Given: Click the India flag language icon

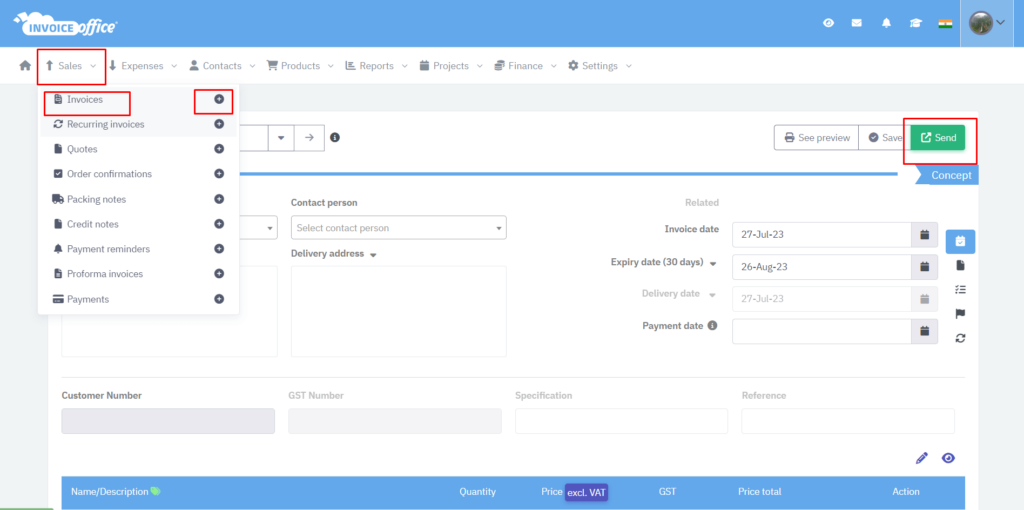Looking at the screenshot, I should pyautogui.click(x=944, y=23).
